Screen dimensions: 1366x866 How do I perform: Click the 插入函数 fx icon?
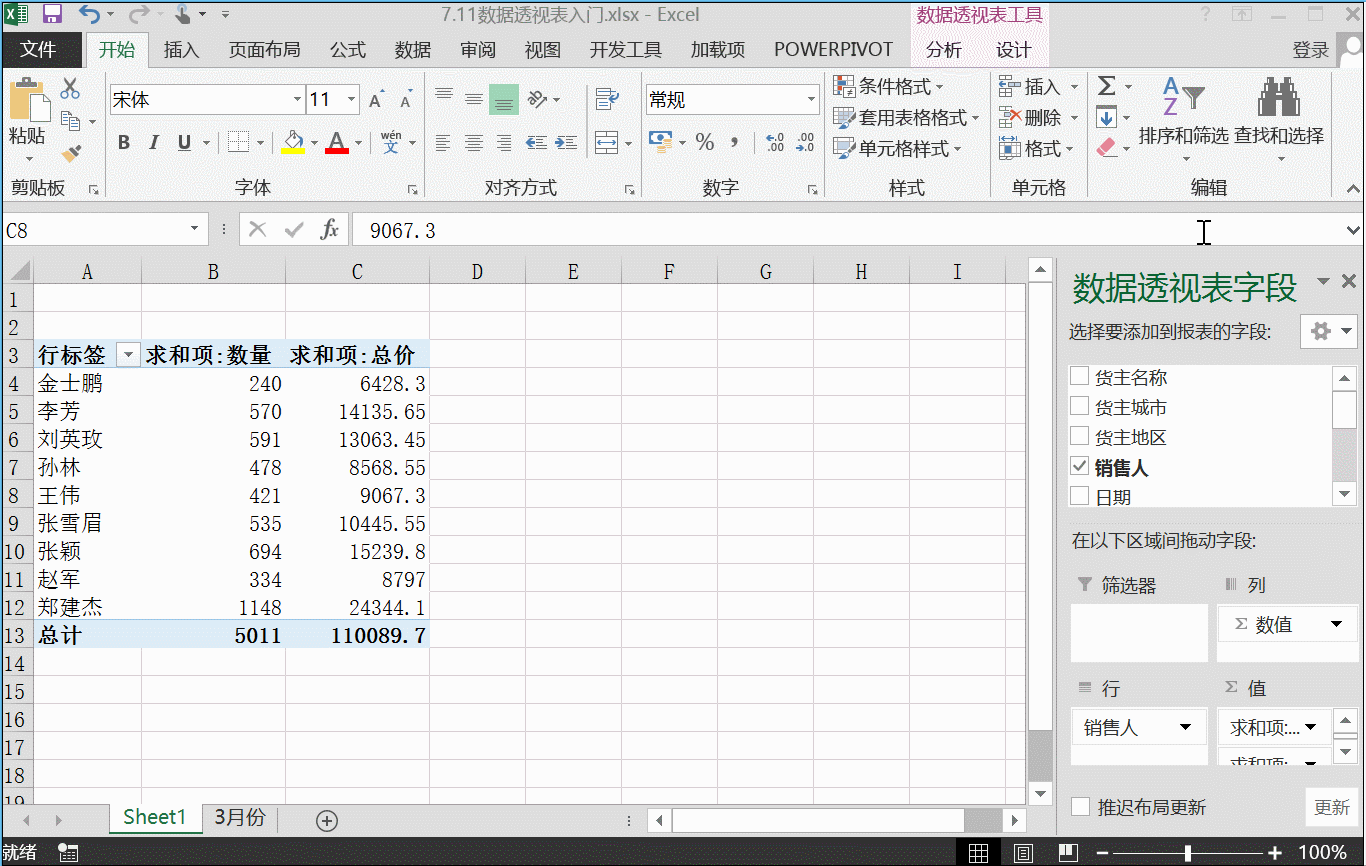point(330,230)
